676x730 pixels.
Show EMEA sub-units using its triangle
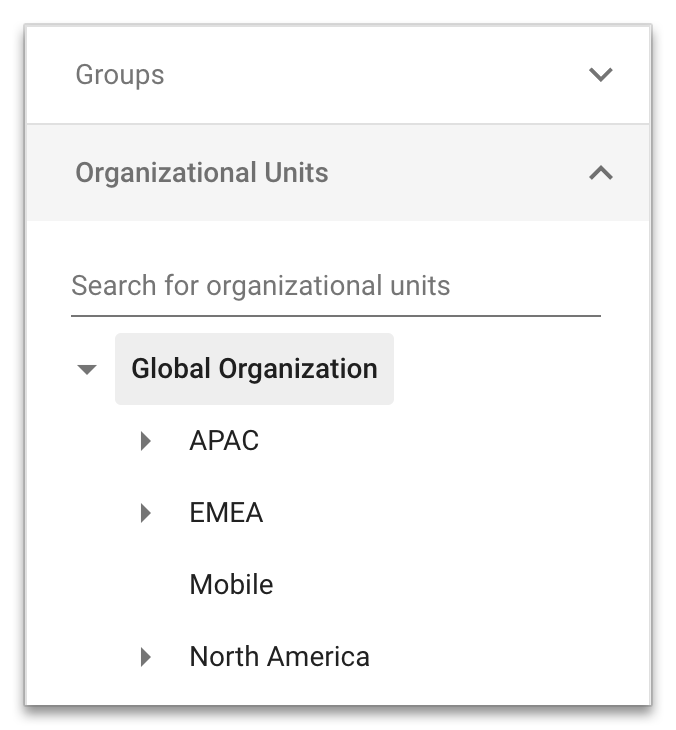[x=146, y=513]
